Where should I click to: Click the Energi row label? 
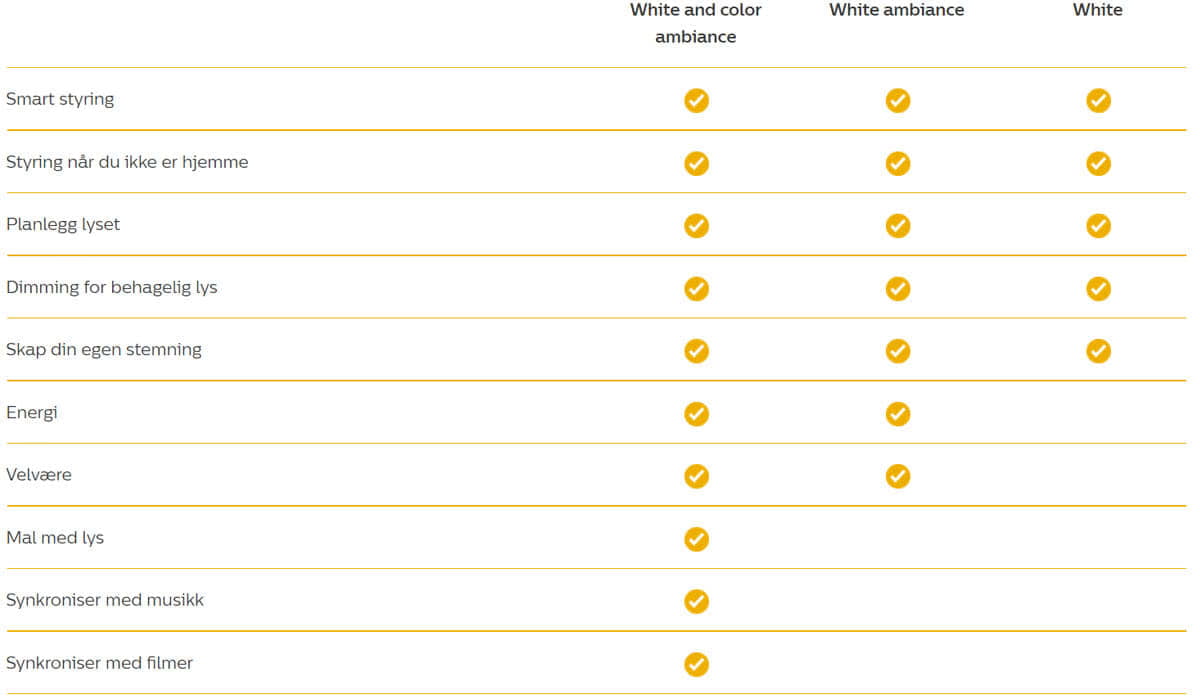pos(32,412)
